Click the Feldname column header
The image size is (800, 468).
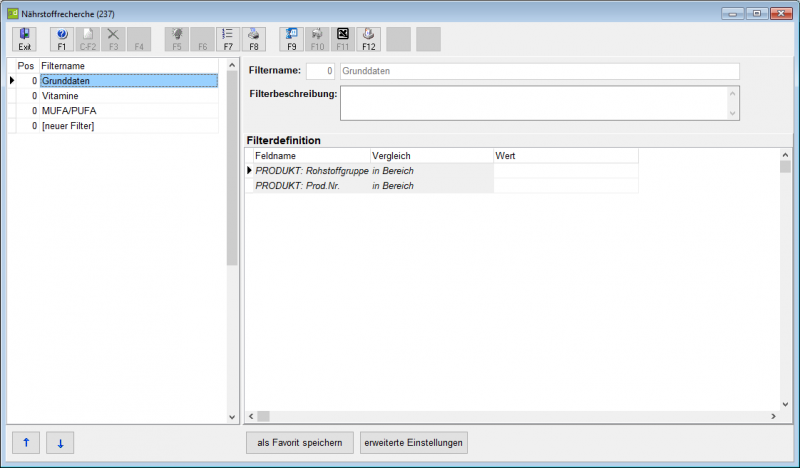click(x=312, y=156)
